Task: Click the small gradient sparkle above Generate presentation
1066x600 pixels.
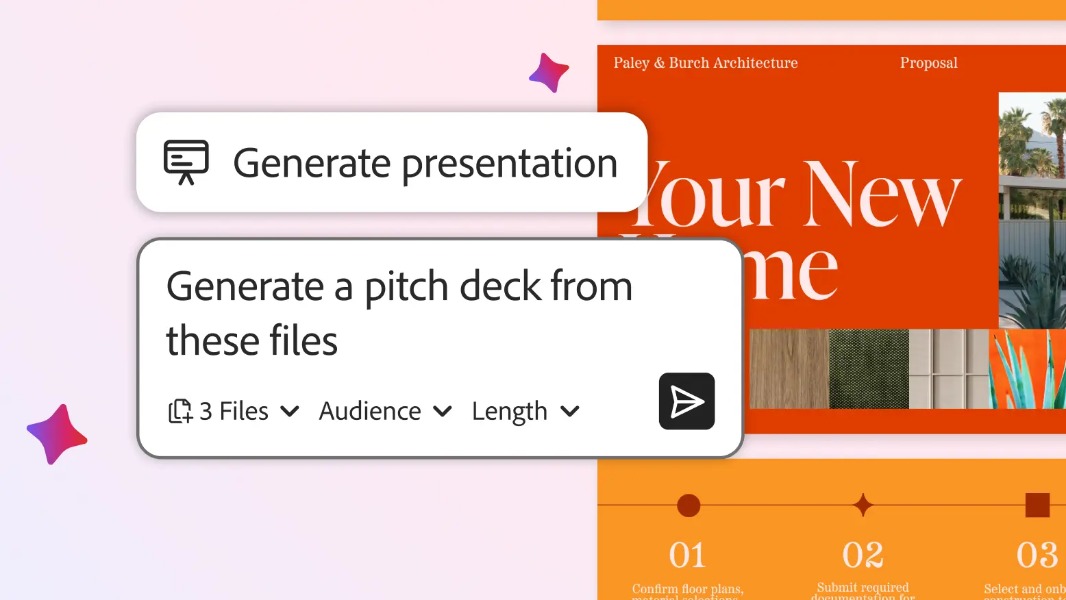Action: (549, 73)
